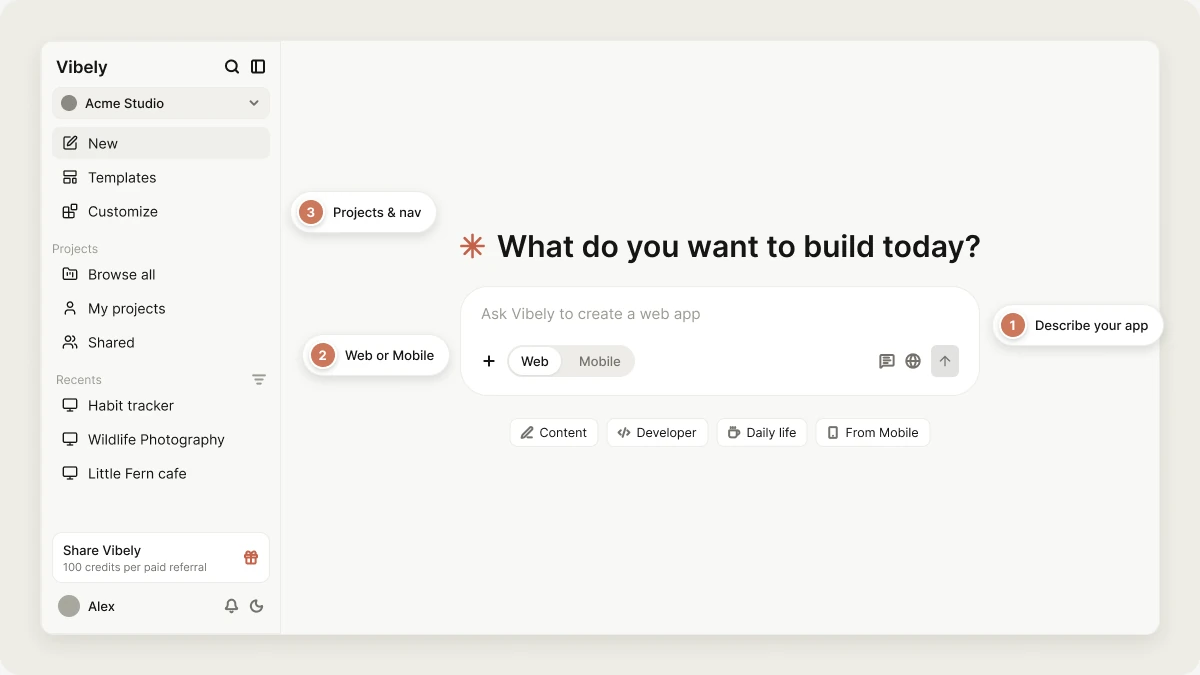Switch to the Mobile platform option

pos(600,361)
